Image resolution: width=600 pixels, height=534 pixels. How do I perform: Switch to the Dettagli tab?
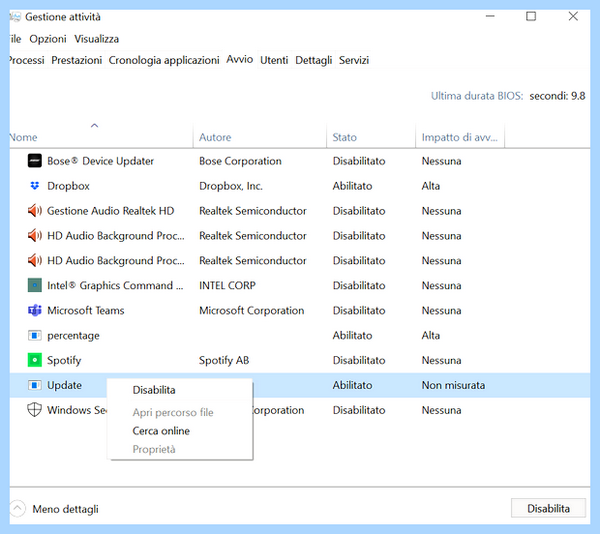313,60
